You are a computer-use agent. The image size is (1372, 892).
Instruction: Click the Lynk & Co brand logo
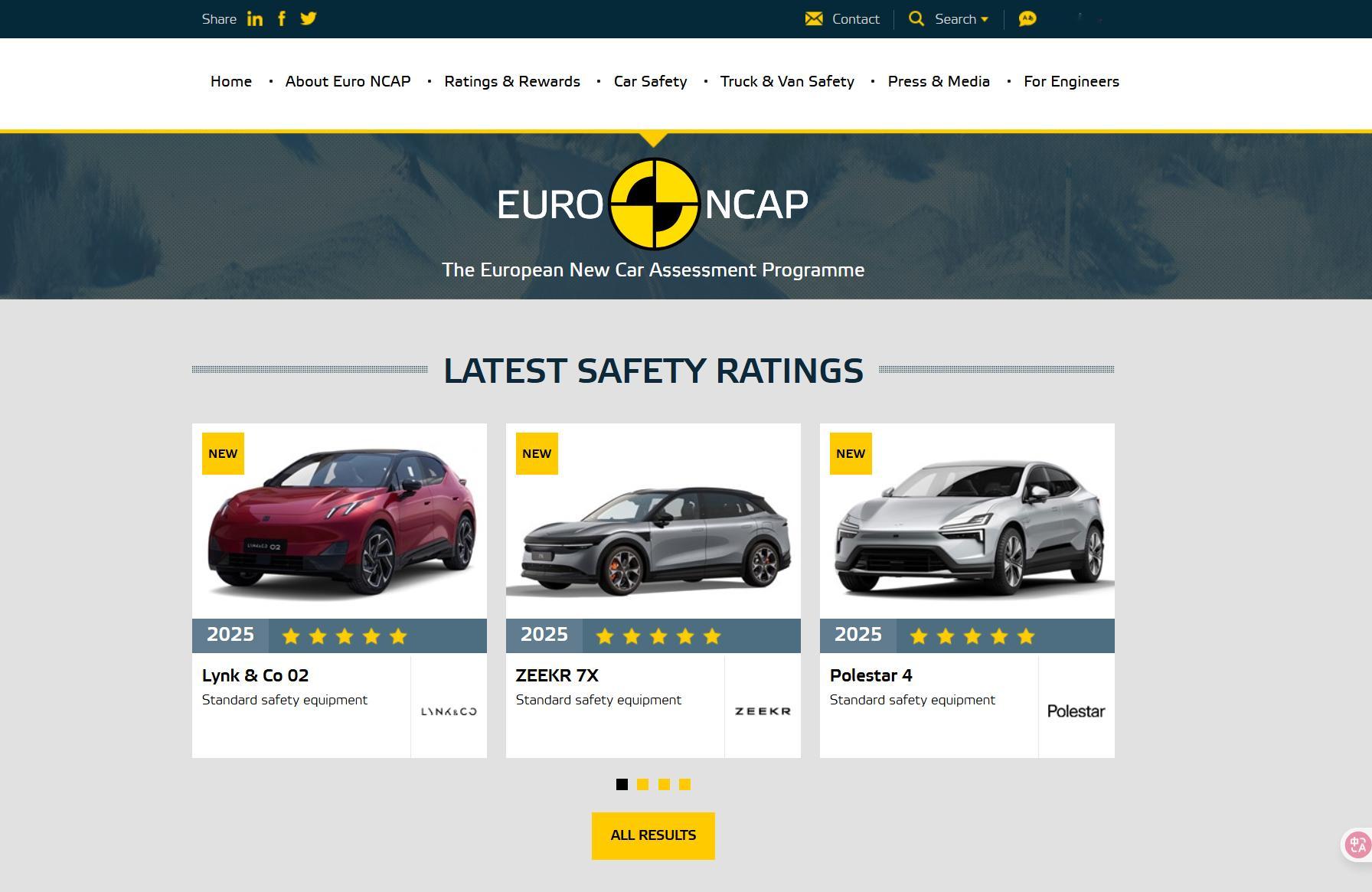449,711
